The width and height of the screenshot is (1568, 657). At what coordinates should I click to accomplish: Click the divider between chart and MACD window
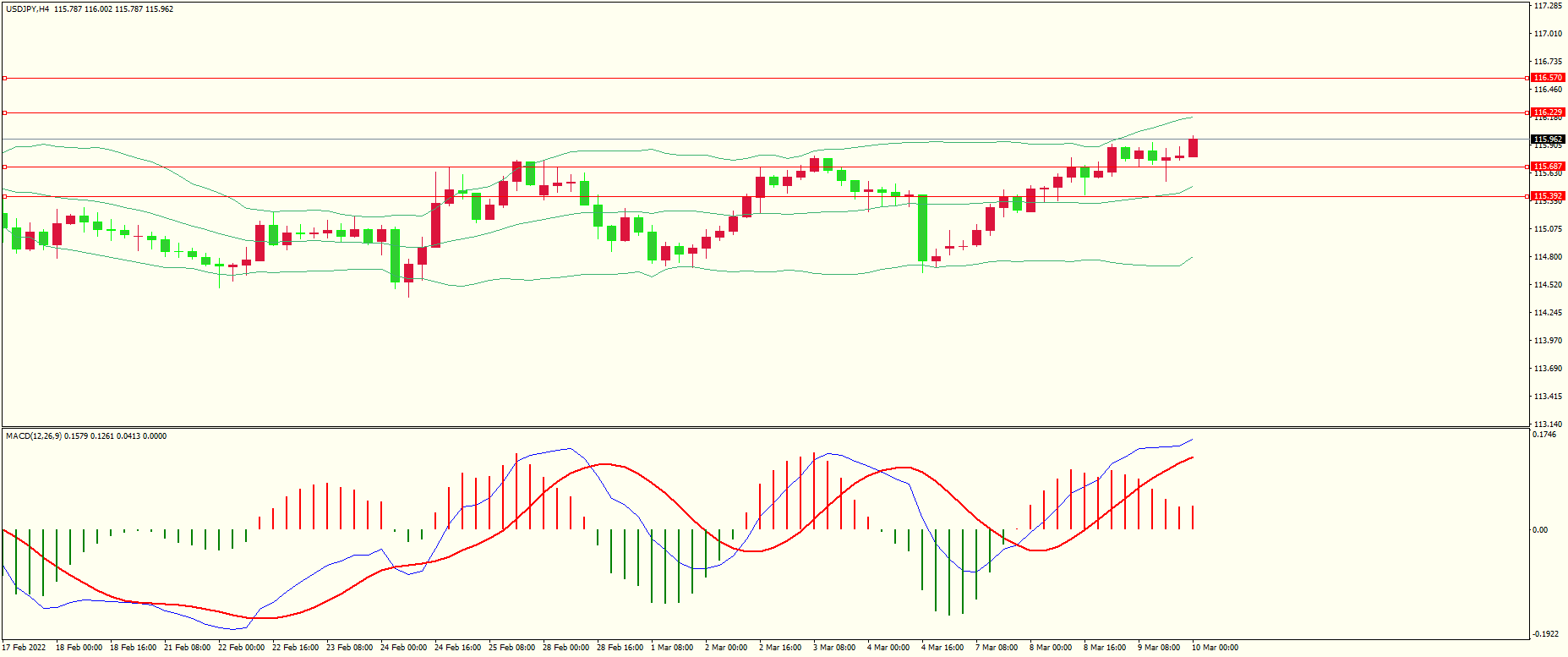pyautogui.click(x=761, y=427)
